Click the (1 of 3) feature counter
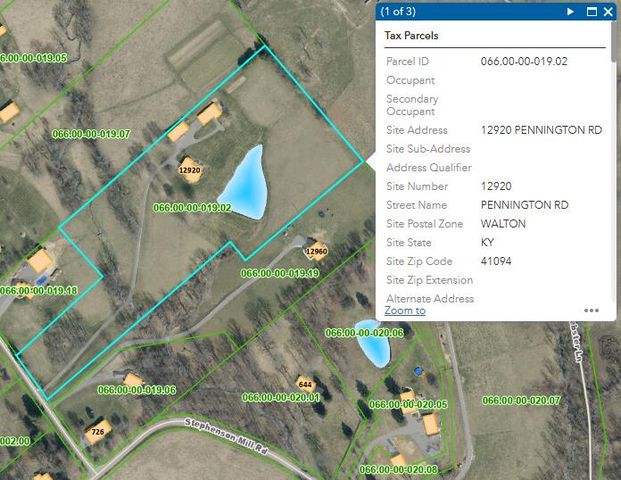Viewport: 621px width, 480px height. (398, 11)
